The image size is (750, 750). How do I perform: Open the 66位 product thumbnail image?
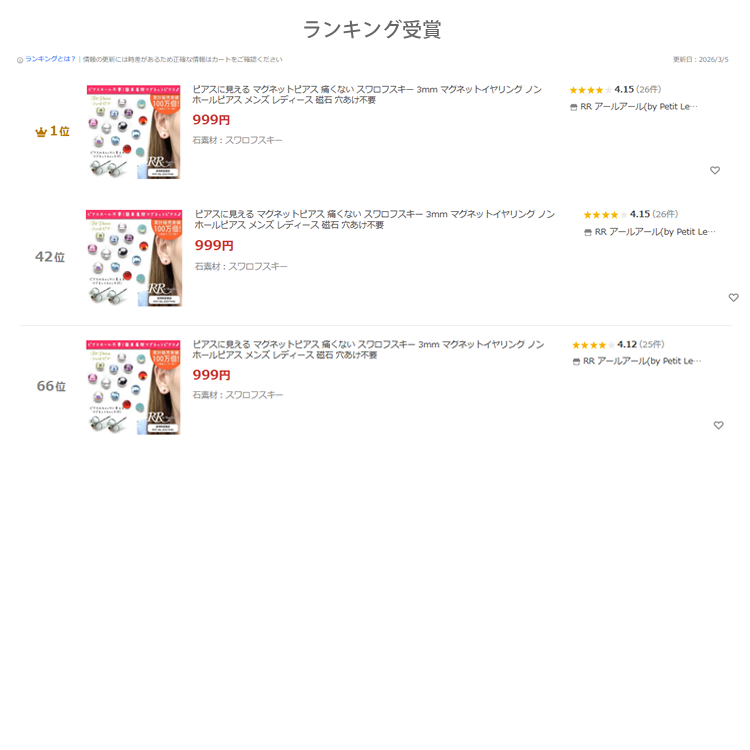click(133, 387)
